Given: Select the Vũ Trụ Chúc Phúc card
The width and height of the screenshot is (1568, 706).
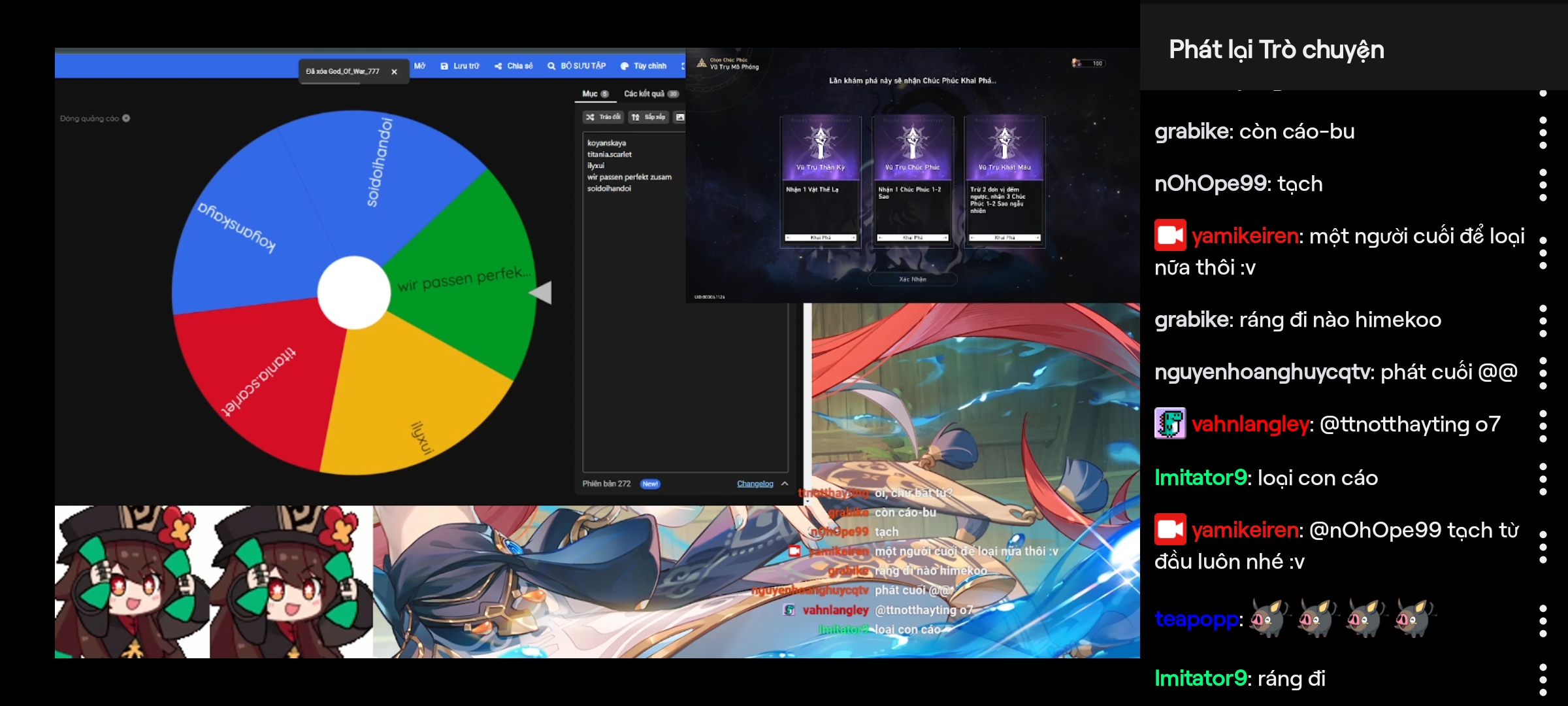Looking at the screenshot, I should 913,182.
